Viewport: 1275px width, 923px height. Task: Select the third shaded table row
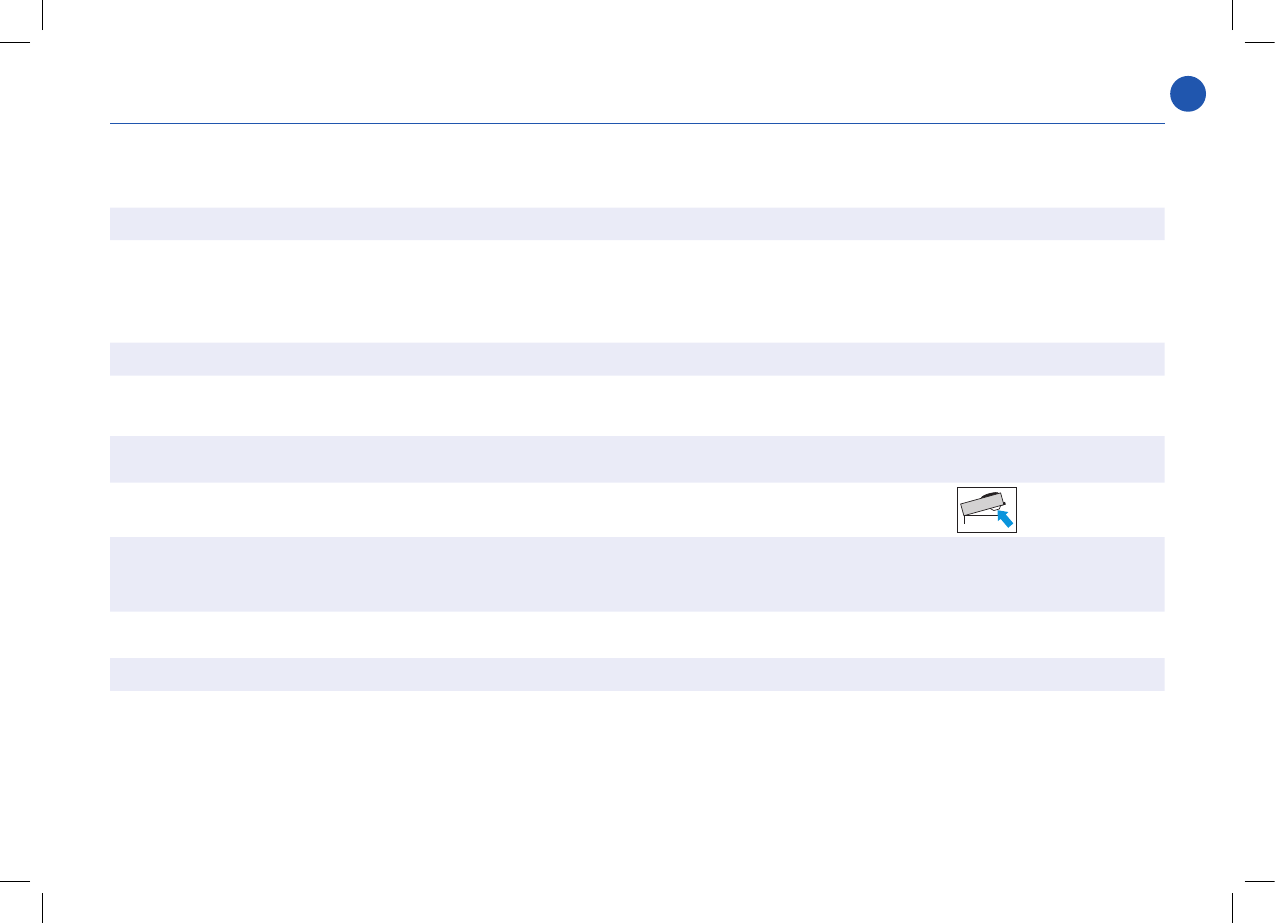[x=636, y=459]
